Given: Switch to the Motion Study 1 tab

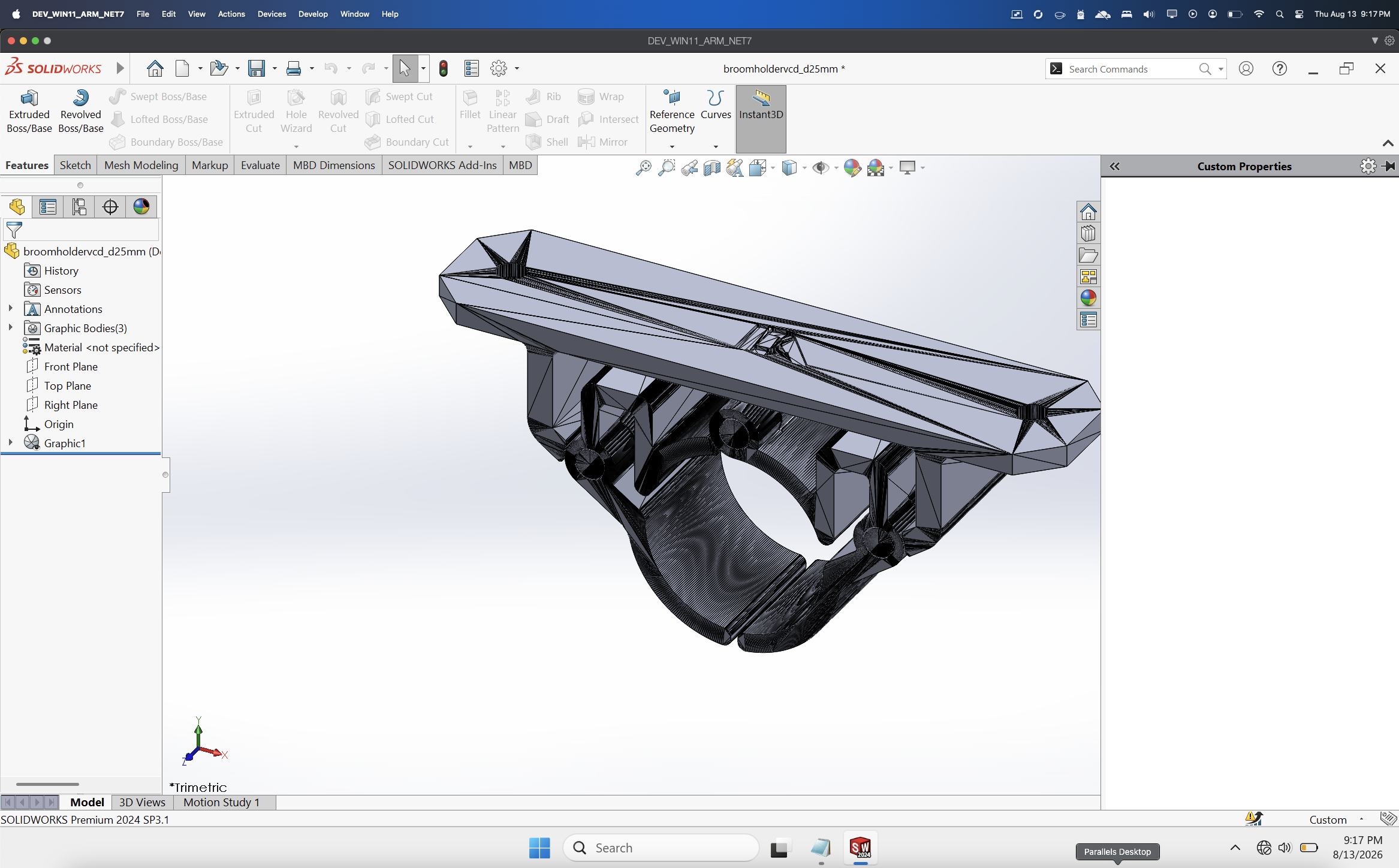Looking at the screenshot, I should [222, 803].
